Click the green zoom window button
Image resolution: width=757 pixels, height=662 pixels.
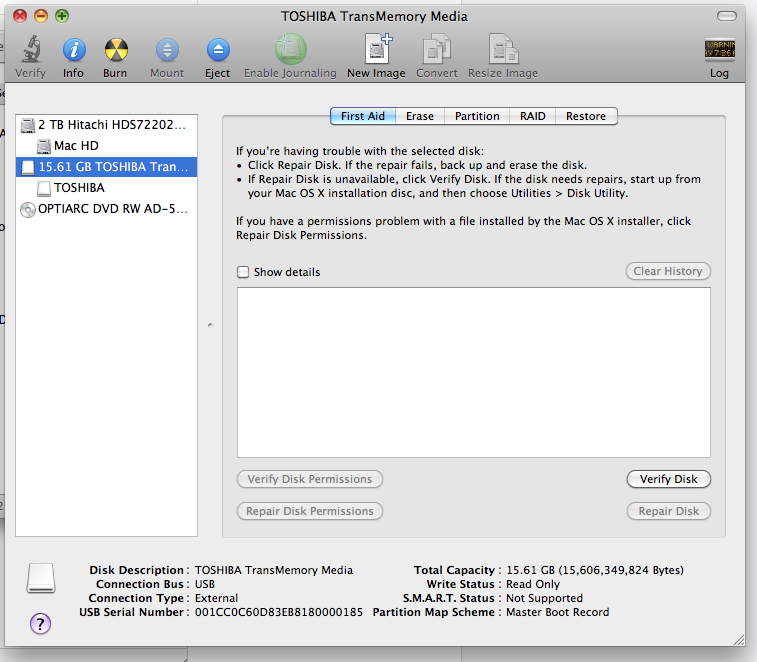(x=62, y=16)
